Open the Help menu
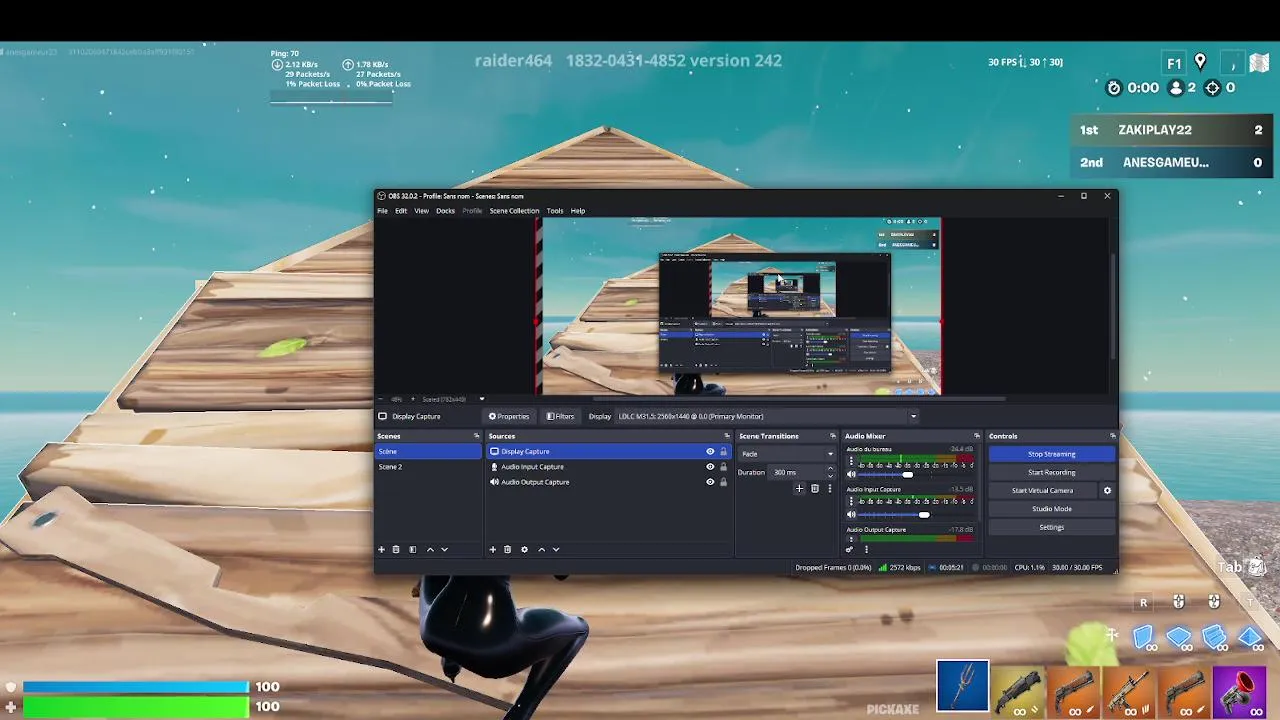The width and height of the screenshot is (1280, 720). (x=578, y=211)
